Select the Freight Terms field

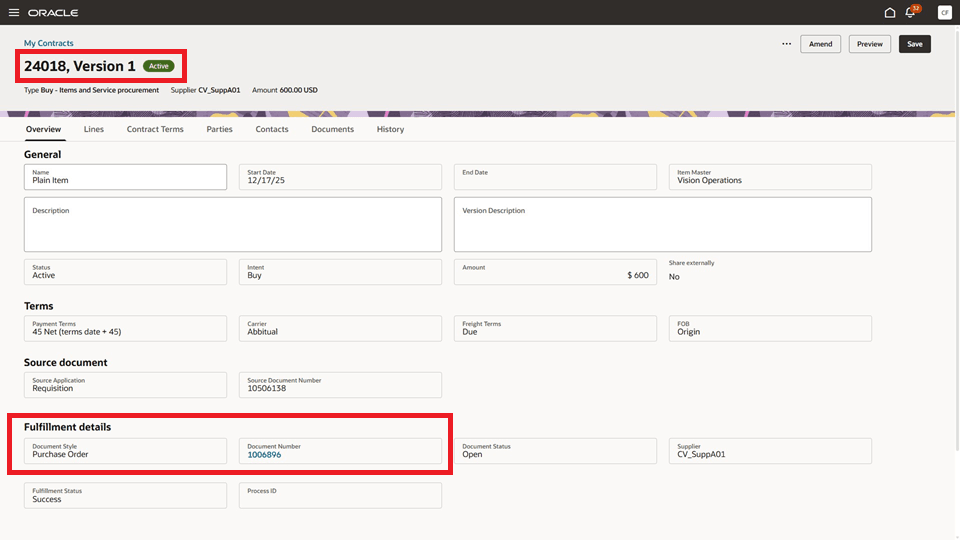pos(555,329)
